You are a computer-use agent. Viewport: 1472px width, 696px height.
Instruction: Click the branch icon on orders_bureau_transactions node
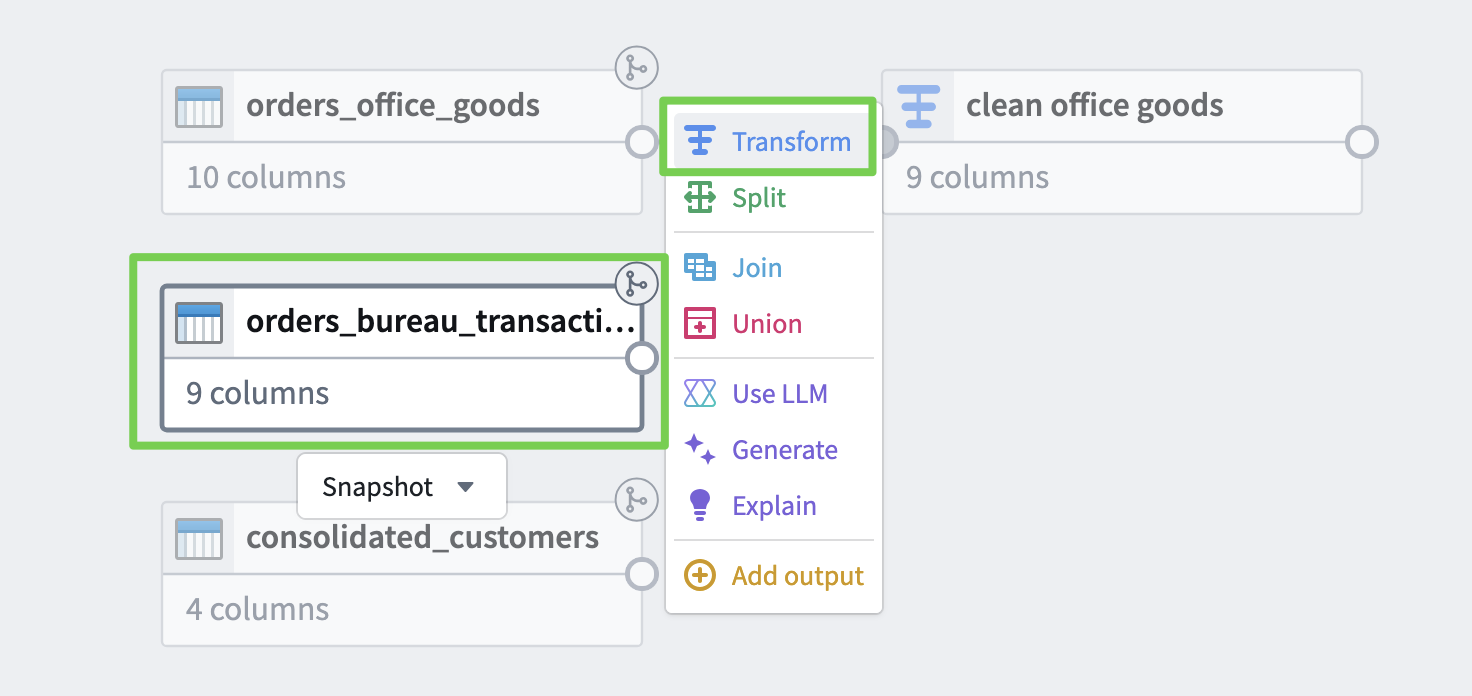636,284
